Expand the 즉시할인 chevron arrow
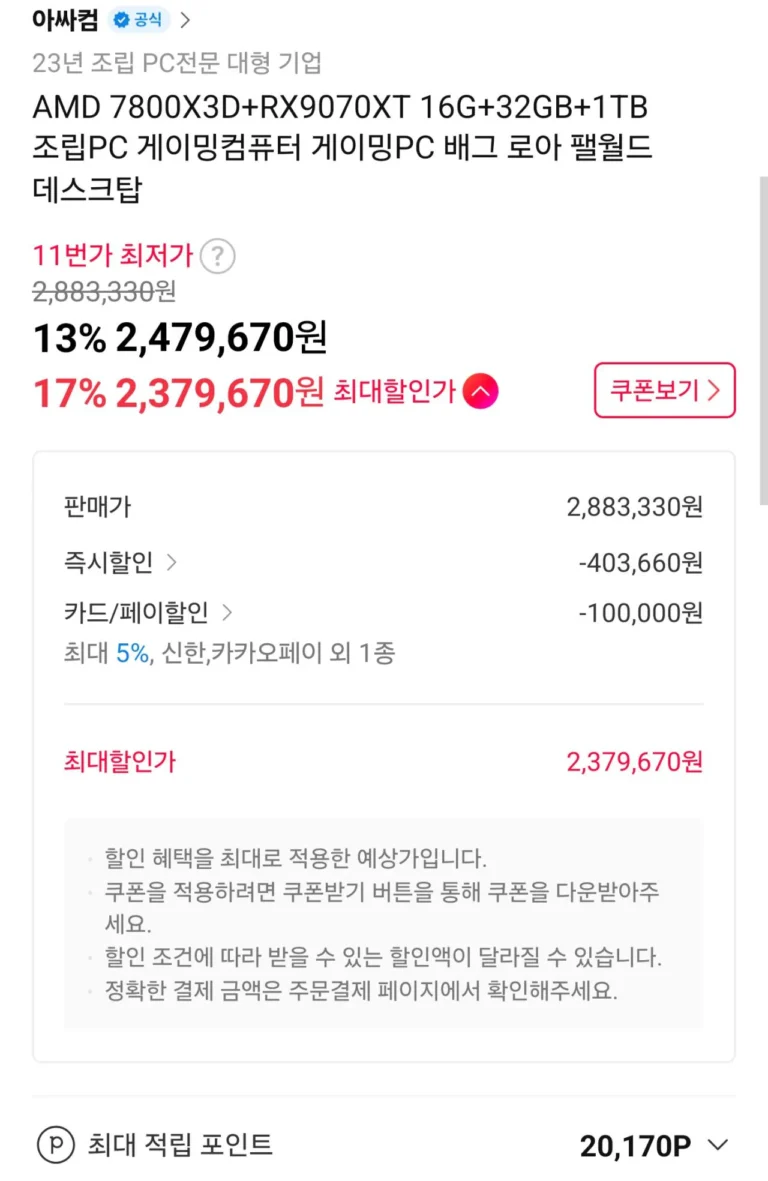Viewport: 768px width, 1181px height. tap(171, 563)
